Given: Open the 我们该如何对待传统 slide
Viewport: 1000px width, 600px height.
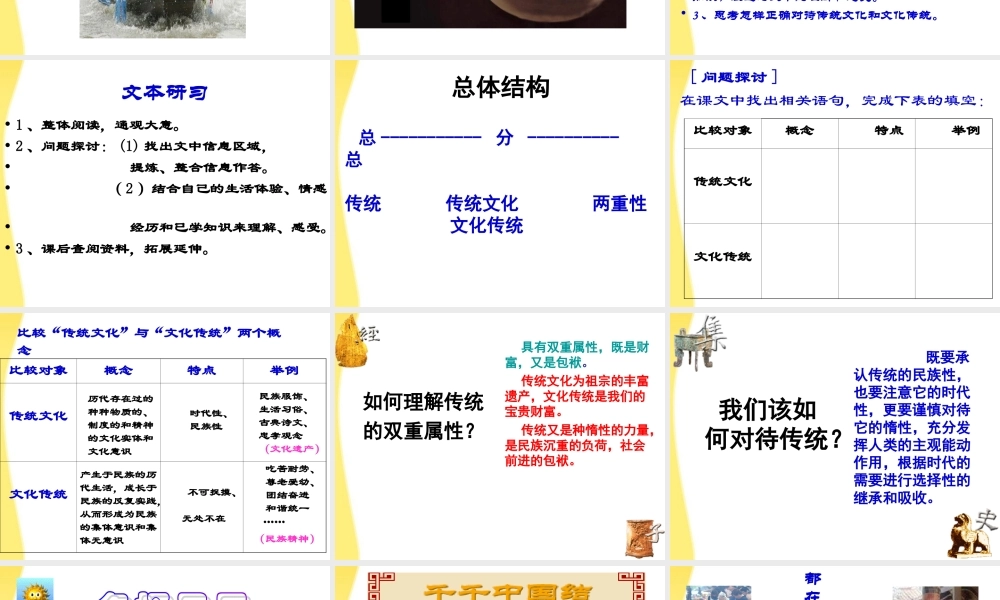Looking at the screenshot, I should [835, 436].
